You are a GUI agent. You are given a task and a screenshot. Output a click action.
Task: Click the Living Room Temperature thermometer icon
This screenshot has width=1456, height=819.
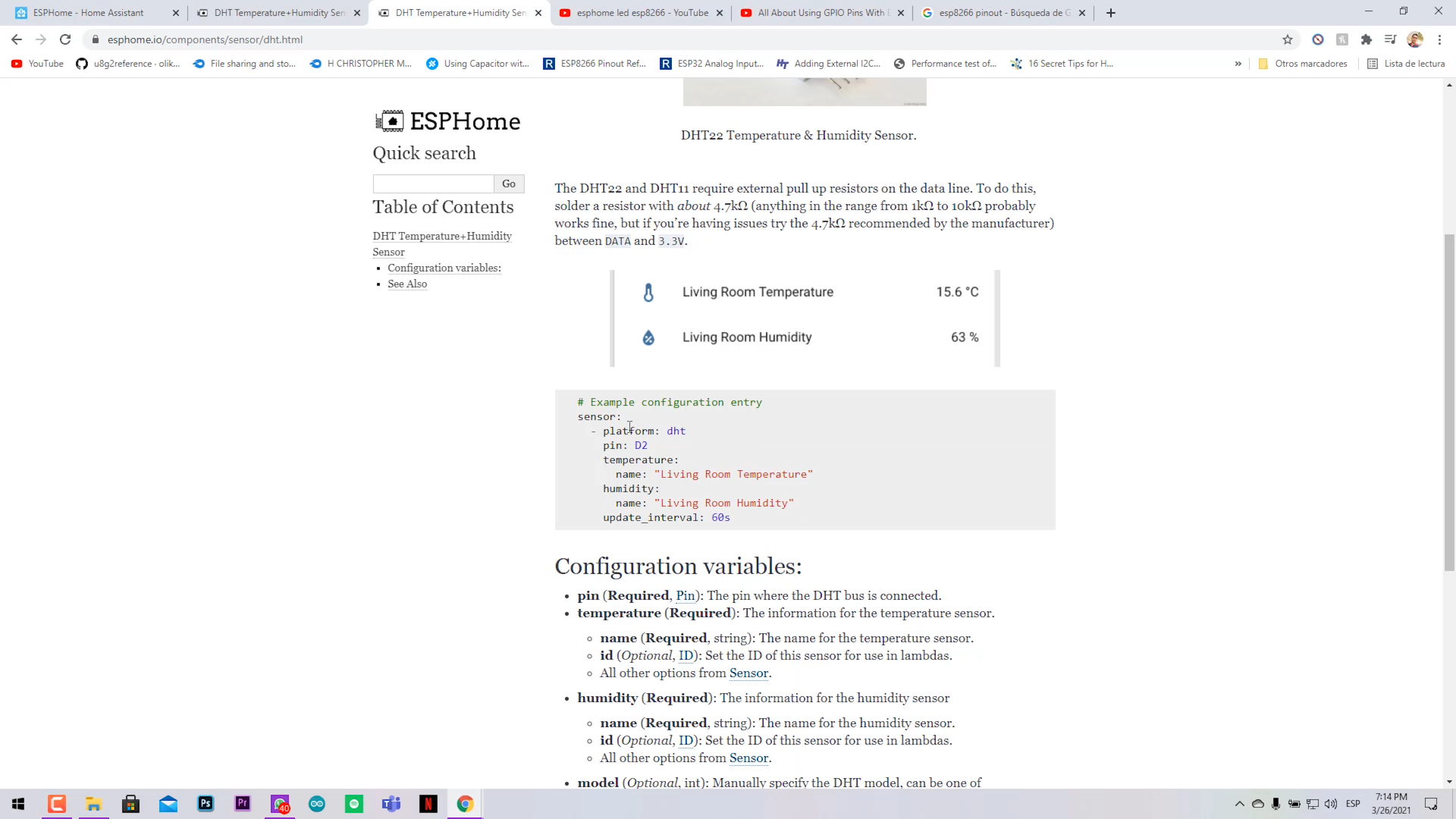click(648, 293)
